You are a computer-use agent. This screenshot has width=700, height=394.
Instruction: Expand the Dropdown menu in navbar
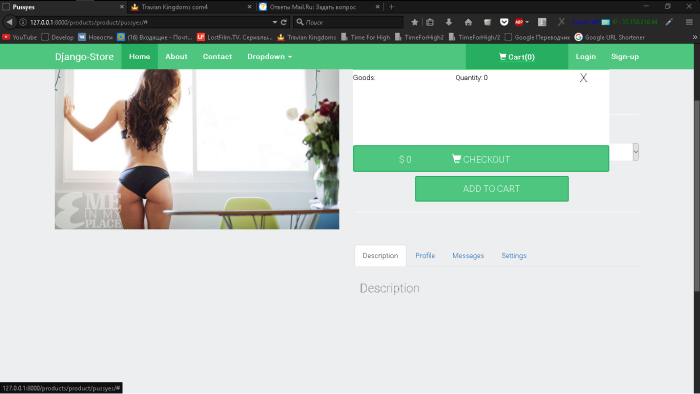pos(269,57)
